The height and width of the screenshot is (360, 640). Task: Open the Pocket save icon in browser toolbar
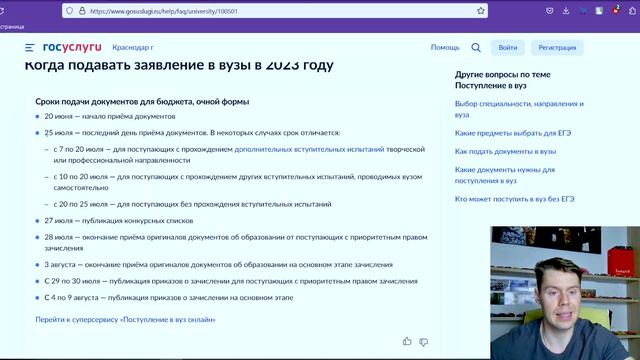point(550,11)
